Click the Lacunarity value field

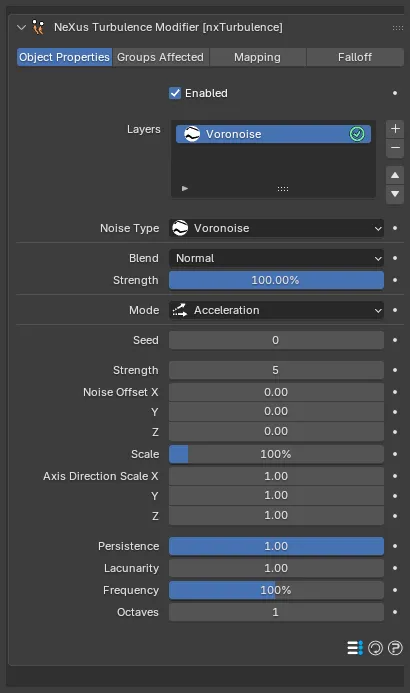pos(276,568)
